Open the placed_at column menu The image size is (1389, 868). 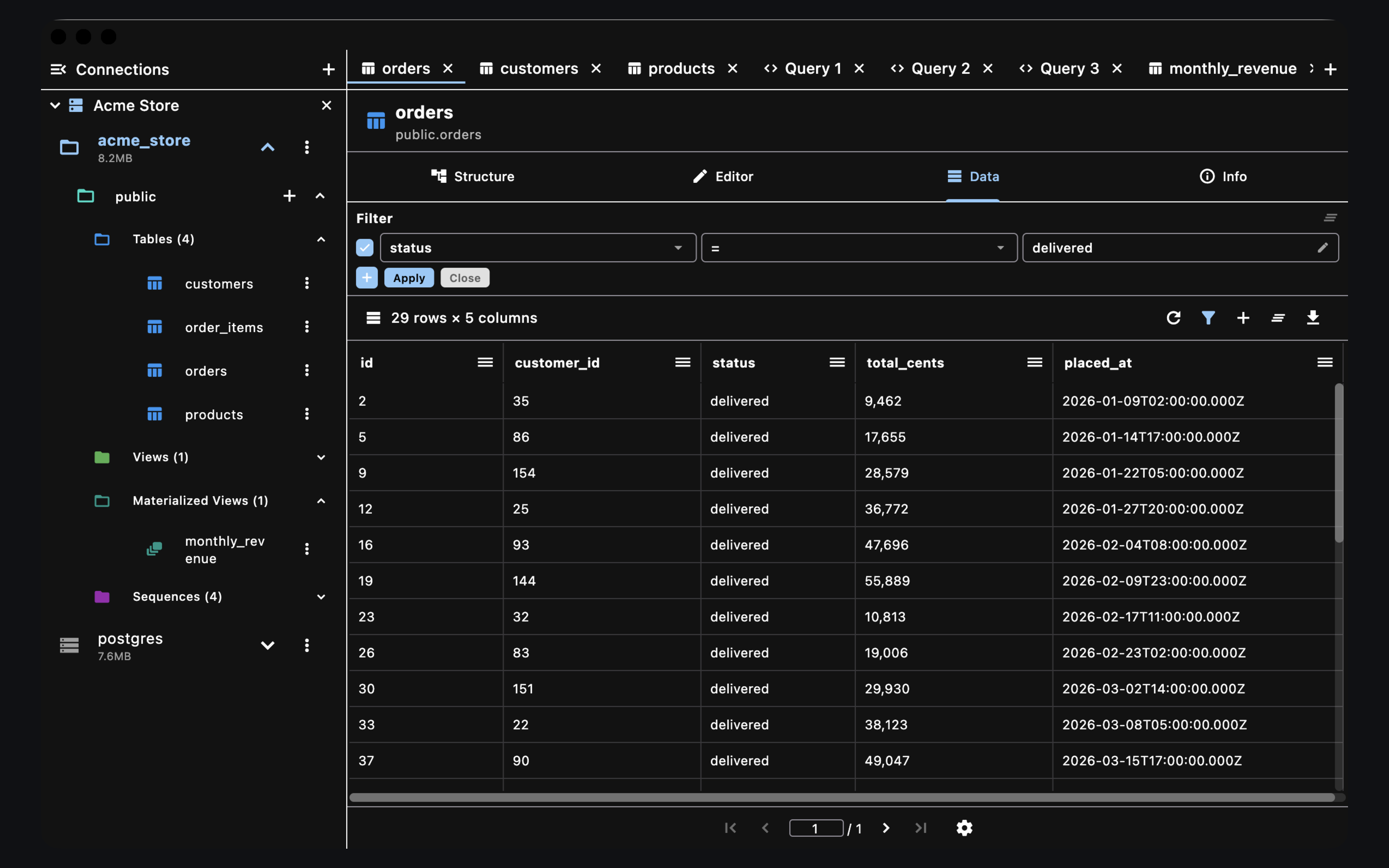point(1325,362)
